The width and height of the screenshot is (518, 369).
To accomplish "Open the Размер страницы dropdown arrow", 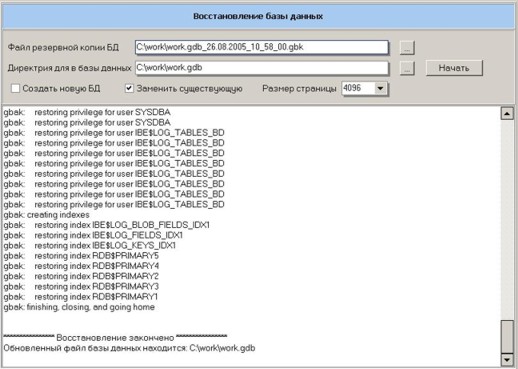I will 380,89.
